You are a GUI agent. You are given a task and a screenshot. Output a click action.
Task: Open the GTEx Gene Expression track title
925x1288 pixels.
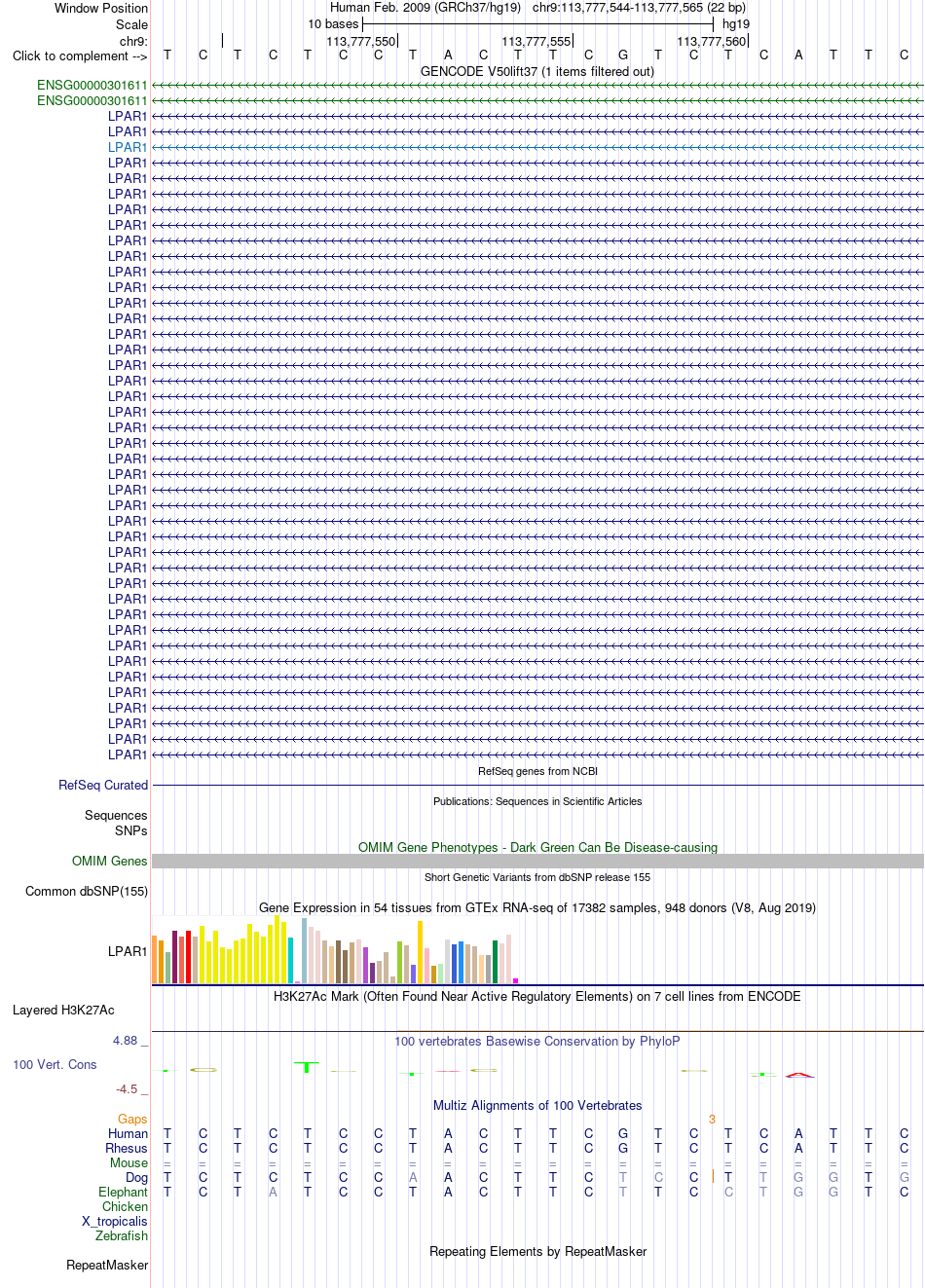(x=537, y=907)
